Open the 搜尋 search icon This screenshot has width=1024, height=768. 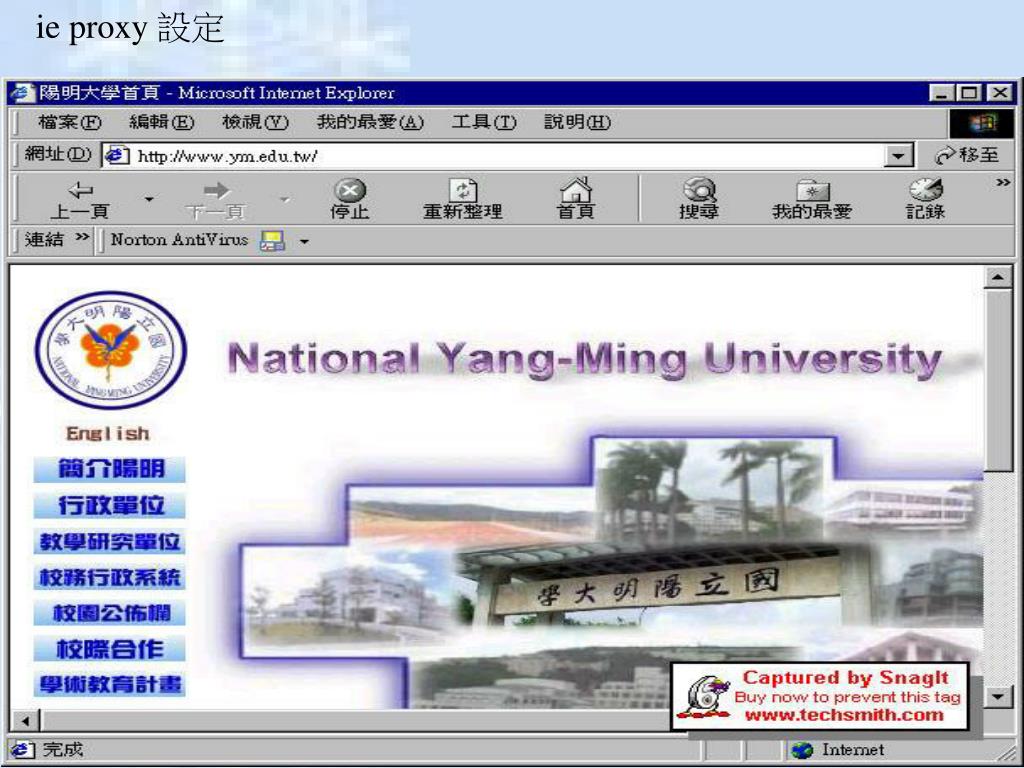pyautogui.click(x=699, y=189)
